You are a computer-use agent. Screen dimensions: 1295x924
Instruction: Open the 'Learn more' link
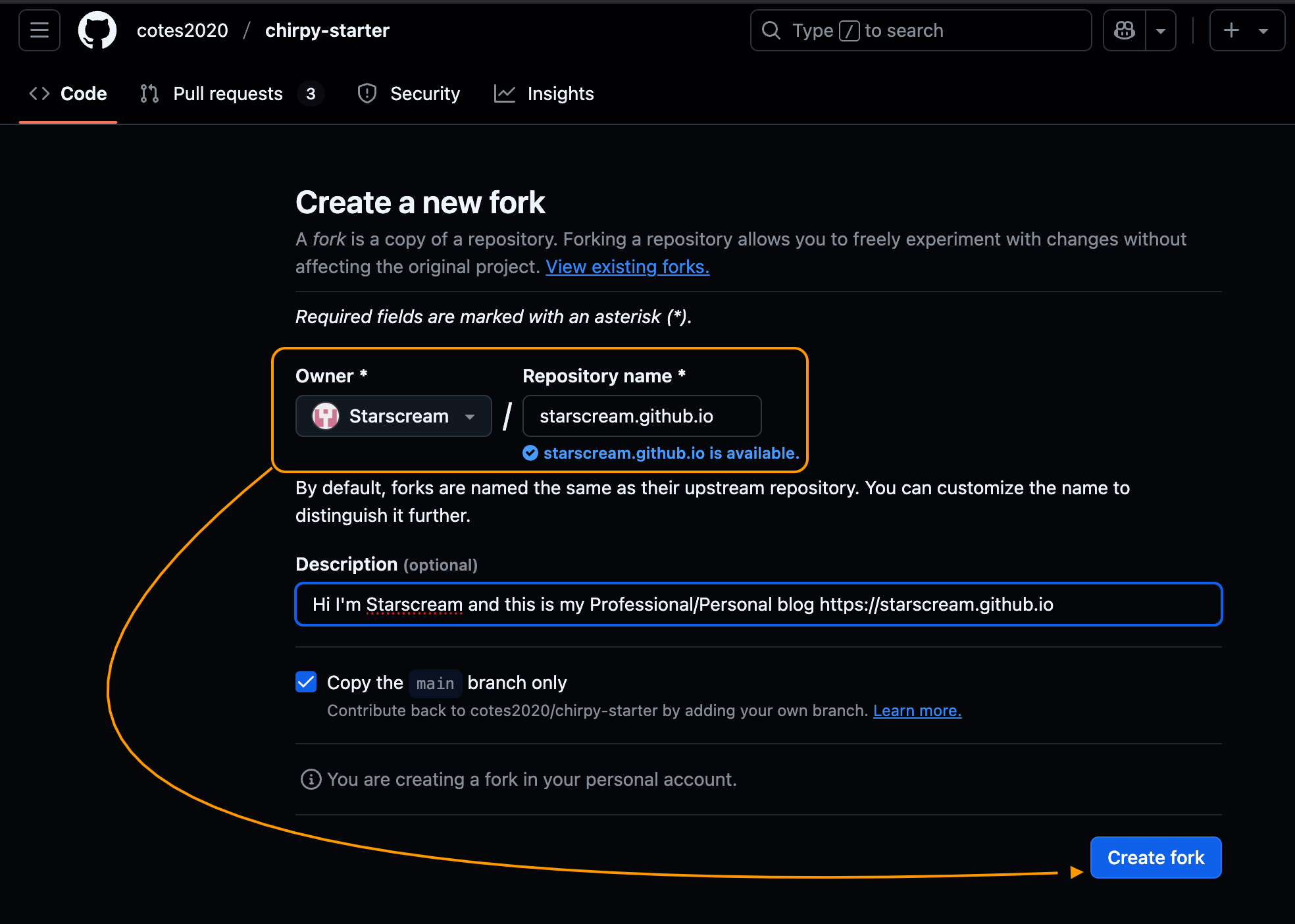(917, 711)
